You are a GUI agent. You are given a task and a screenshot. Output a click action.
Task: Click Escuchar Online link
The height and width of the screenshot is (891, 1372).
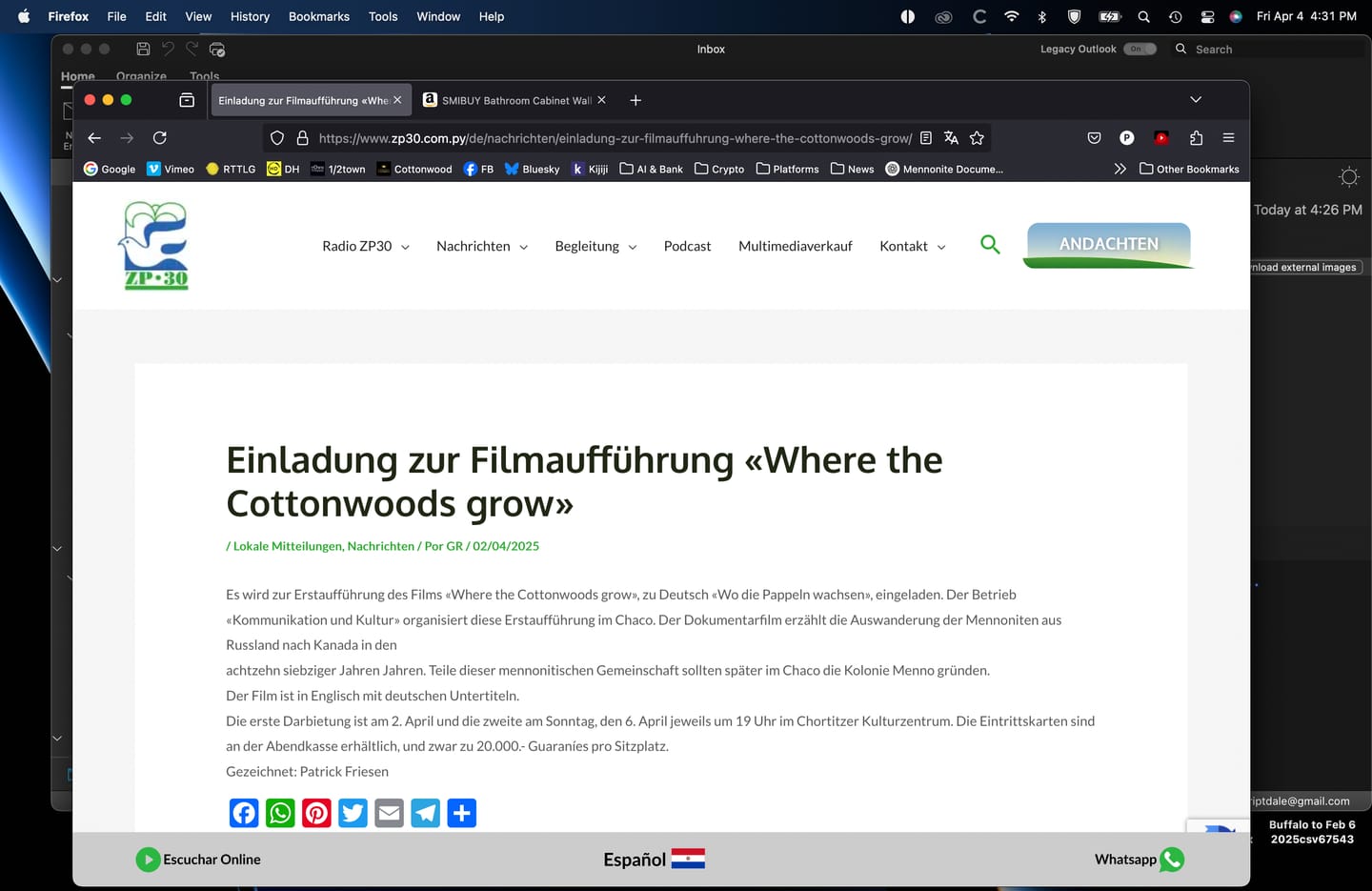198,860
